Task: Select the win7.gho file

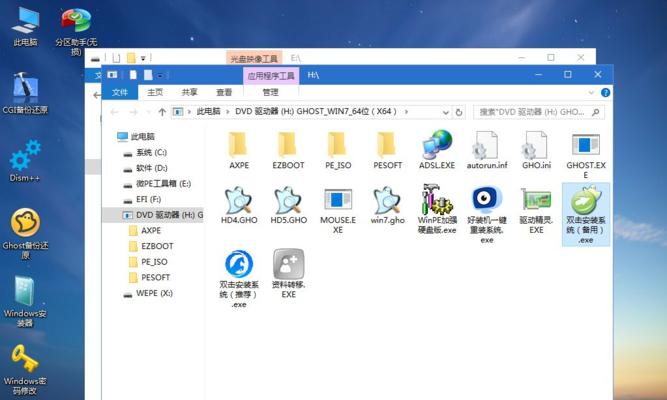Action: click(387, 206)
